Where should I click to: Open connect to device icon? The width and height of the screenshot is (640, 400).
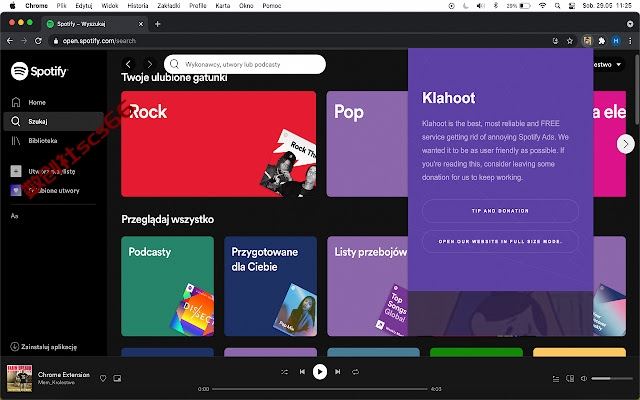pos(570,379)
